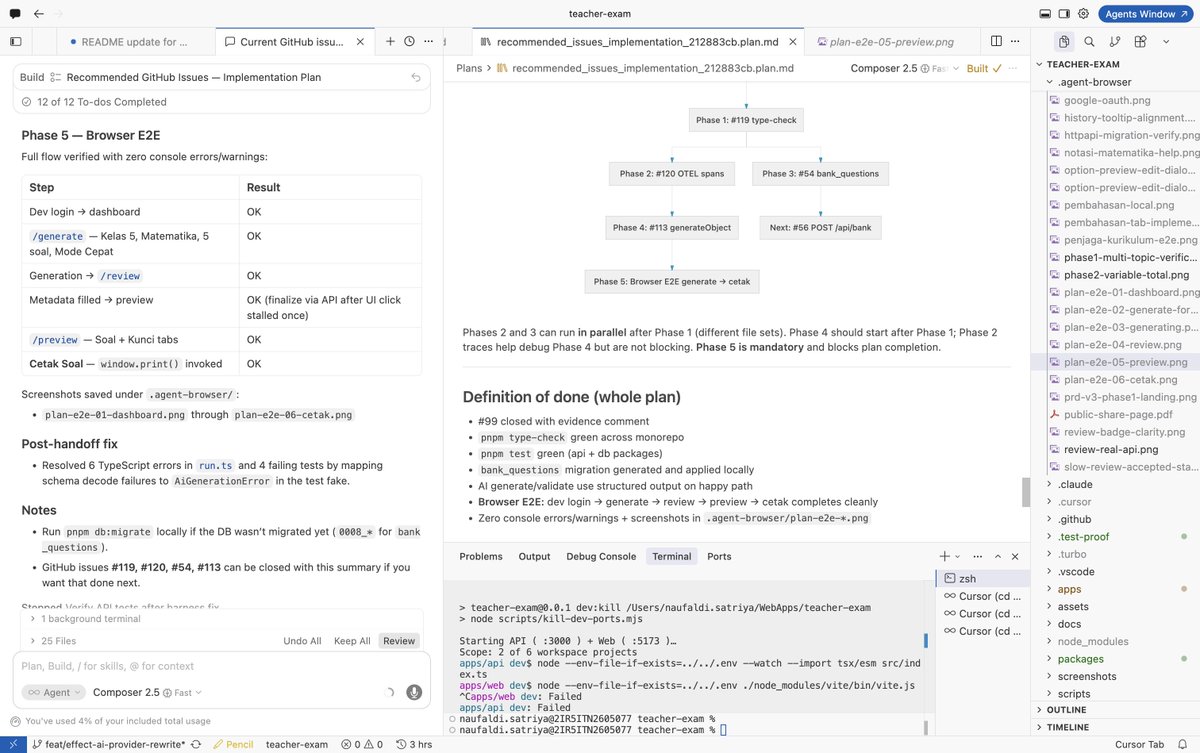Image resolution: width=1200 pixels, height=753 pixels.
Task: Toggle bottom panel layout icon
Action: coord(1045,14)
